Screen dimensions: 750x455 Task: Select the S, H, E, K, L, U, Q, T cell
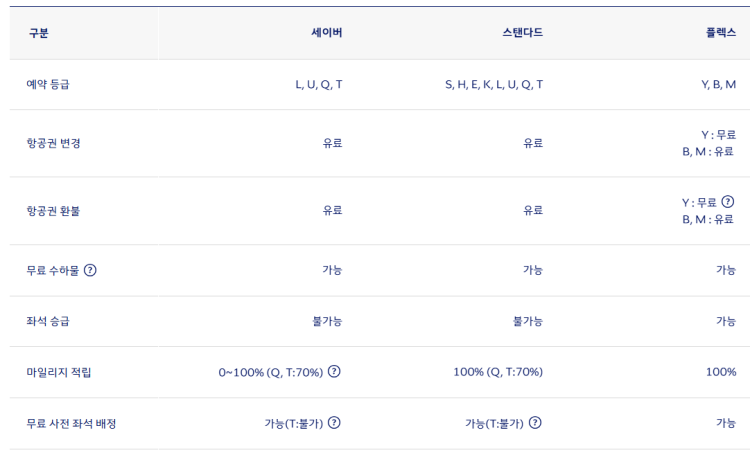[494, 85]
